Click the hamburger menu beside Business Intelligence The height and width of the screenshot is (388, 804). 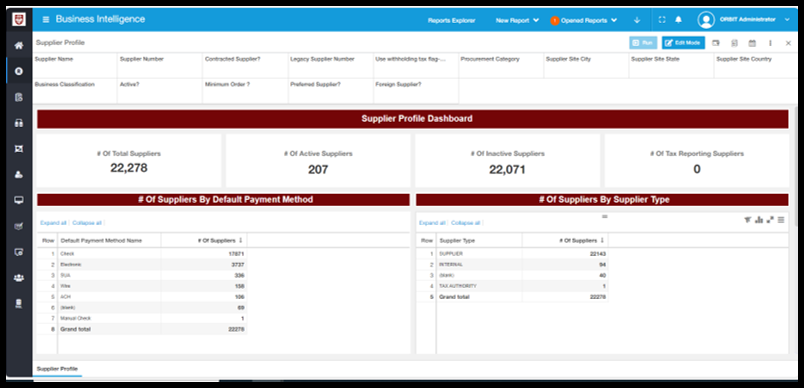[46, 19]
